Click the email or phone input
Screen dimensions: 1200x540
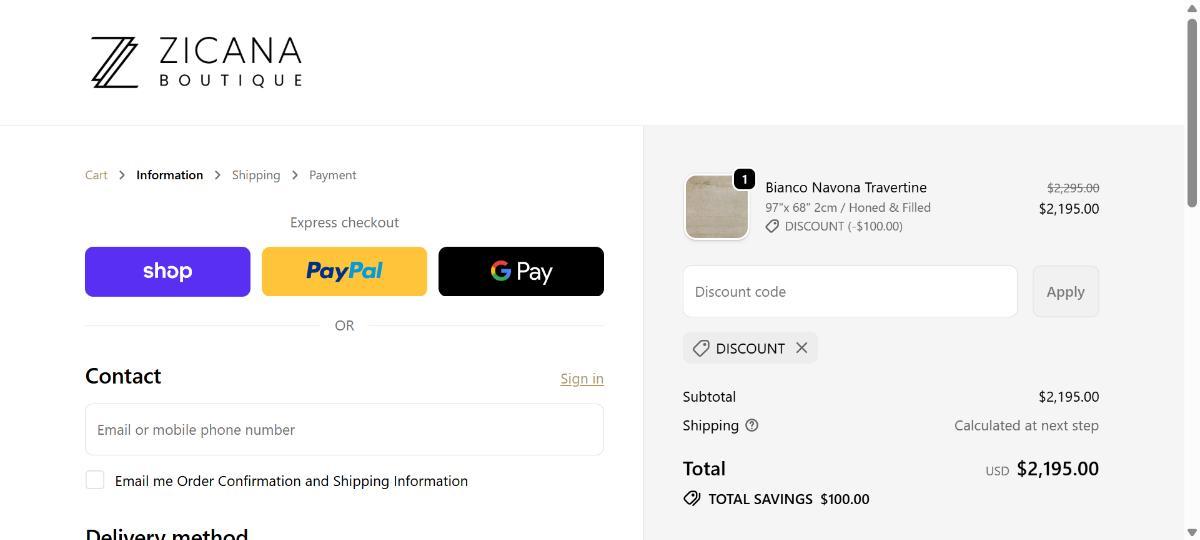(x=344, y=429)
